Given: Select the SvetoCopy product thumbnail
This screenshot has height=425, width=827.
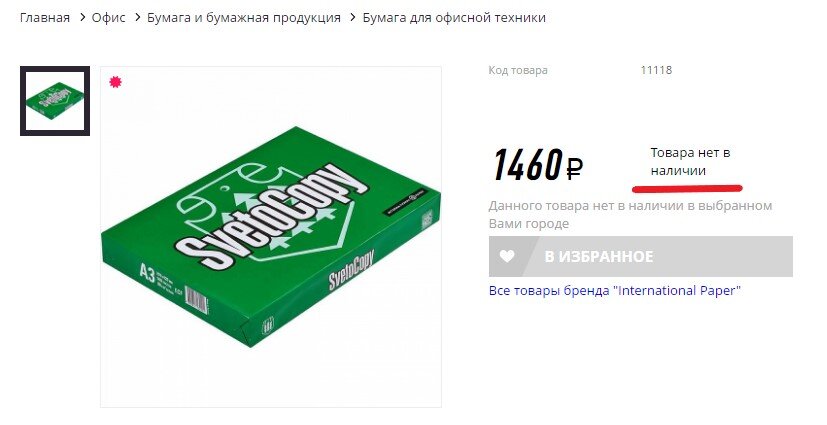Looking at the screenshot, I should pyautogui.click(x=55, y=101).
